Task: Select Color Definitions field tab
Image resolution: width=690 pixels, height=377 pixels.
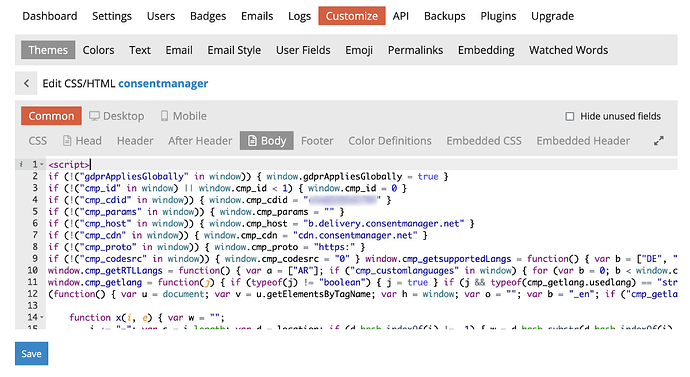Action: pyautogui.click(x=390, y=141)
